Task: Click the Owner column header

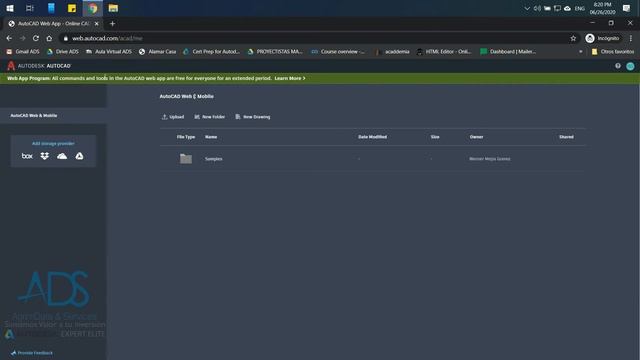Action: 476,137
